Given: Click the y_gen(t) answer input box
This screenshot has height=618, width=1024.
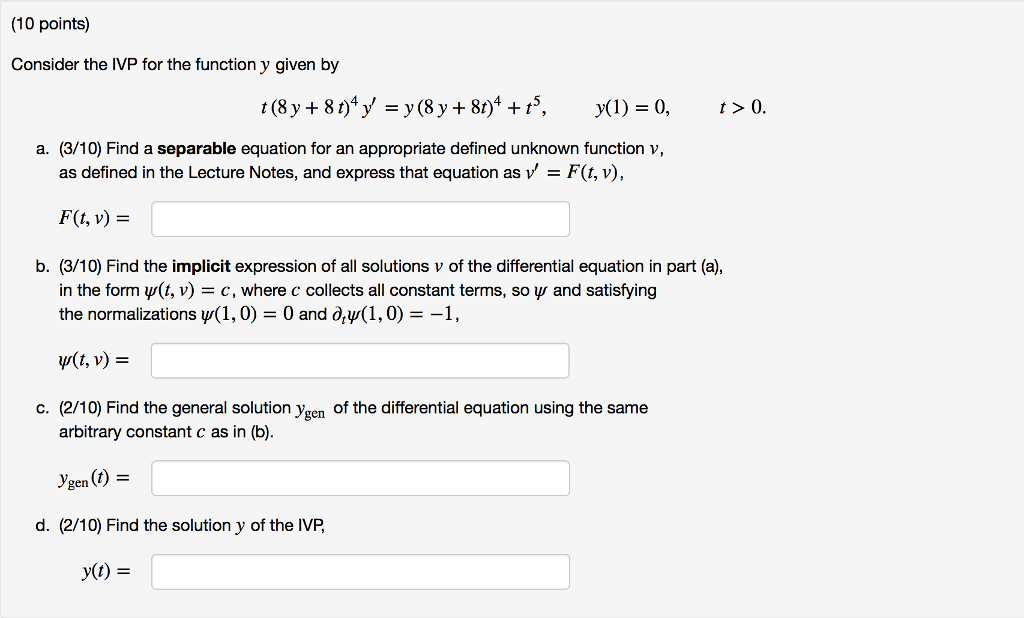Looking at the screenshot, I should tap(360, 478).
